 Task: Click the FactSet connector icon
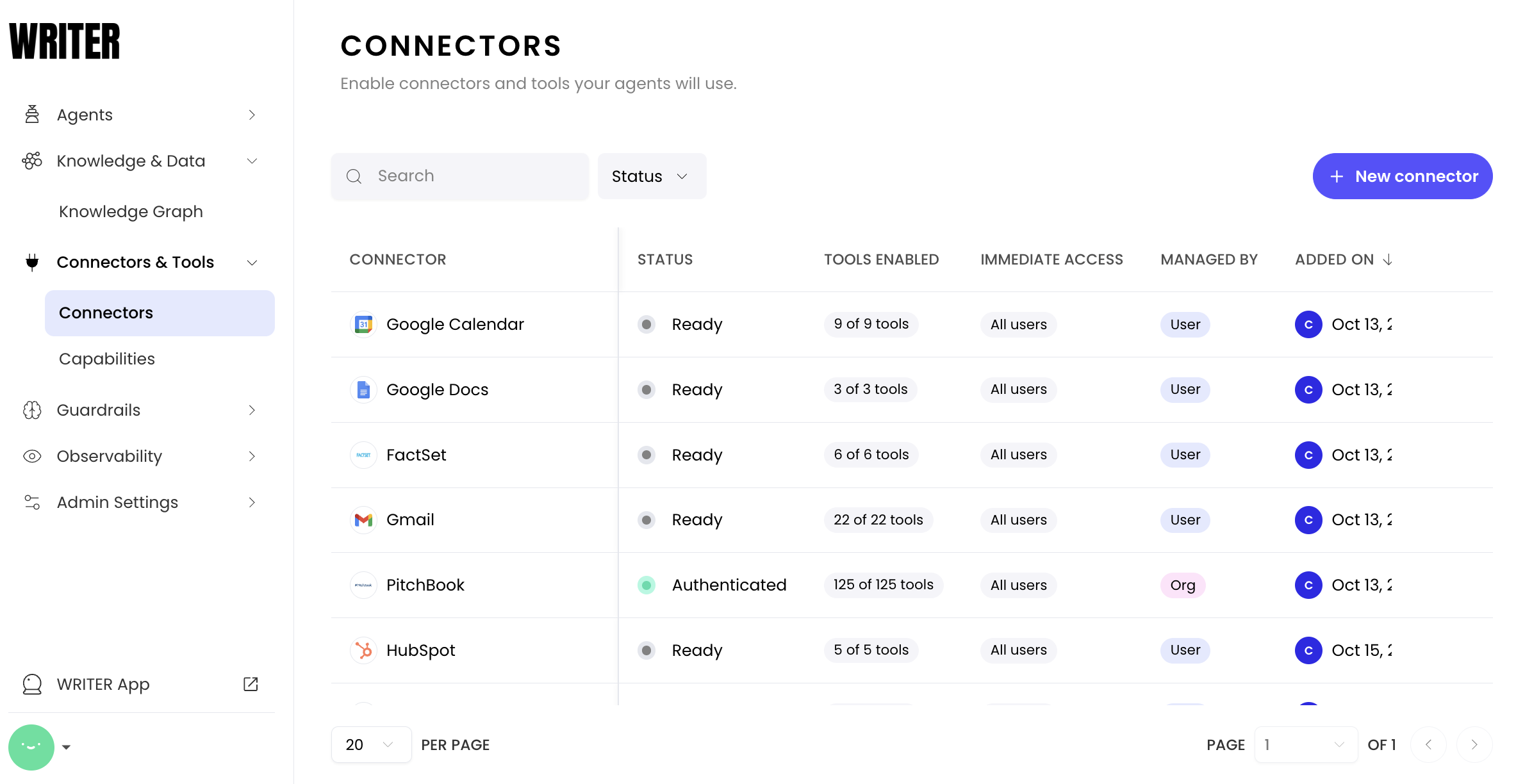(x=363, y=455)
